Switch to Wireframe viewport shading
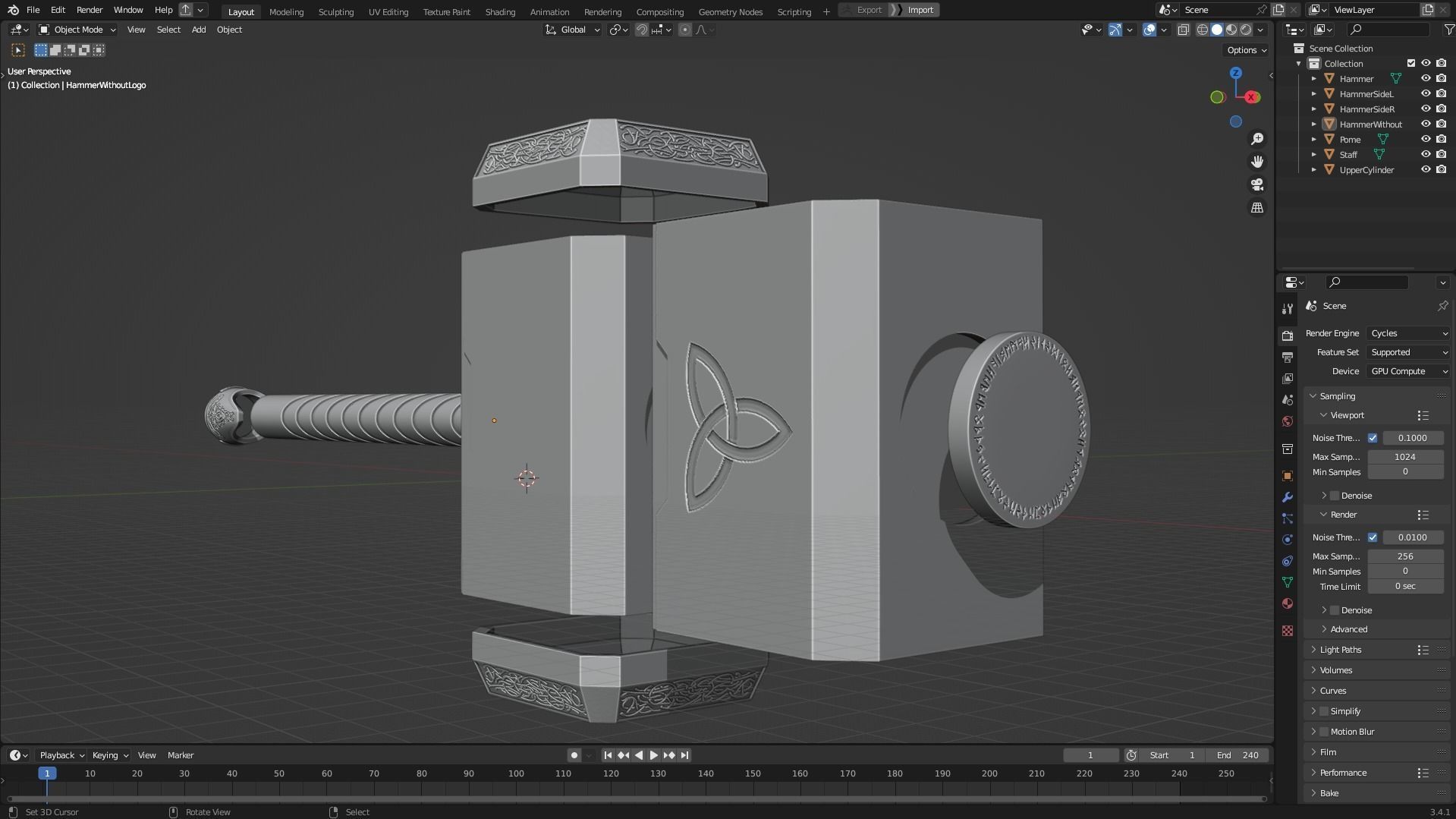Screen dimensions: 1456x819 1203,30
